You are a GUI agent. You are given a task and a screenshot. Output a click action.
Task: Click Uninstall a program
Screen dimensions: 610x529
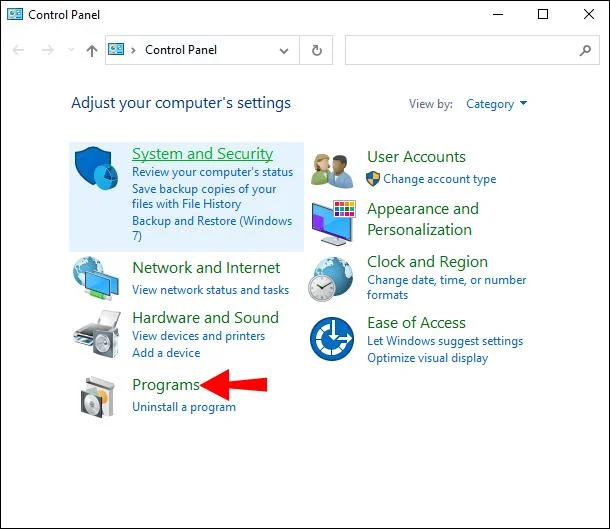tap(184, 407)
